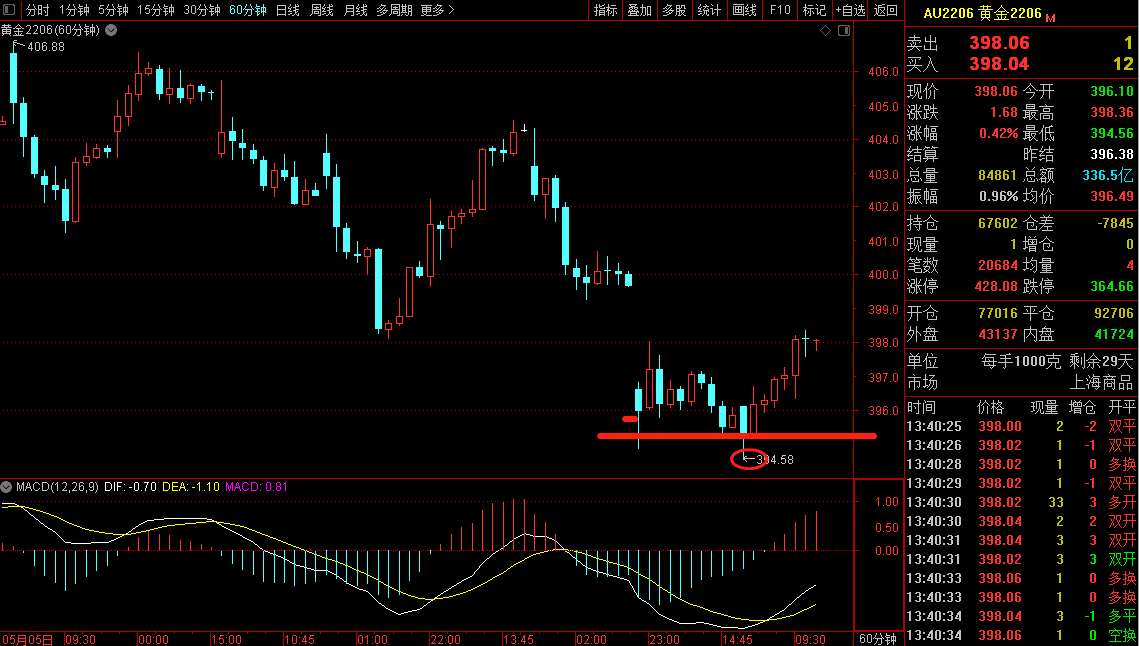Click 返回 to go back
This screenshot has height=646, width=1140.
click(x=886, y=10)
